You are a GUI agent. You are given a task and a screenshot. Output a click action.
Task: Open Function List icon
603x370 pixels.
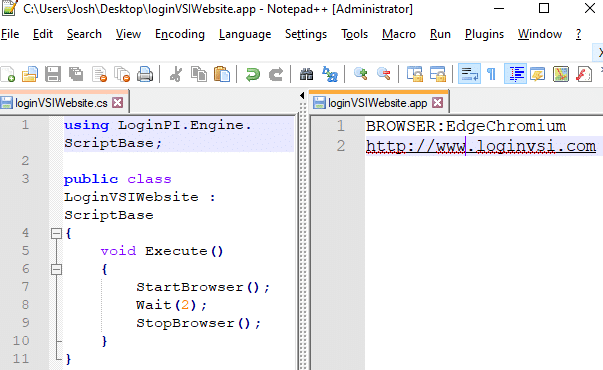[x=584, y=74]
